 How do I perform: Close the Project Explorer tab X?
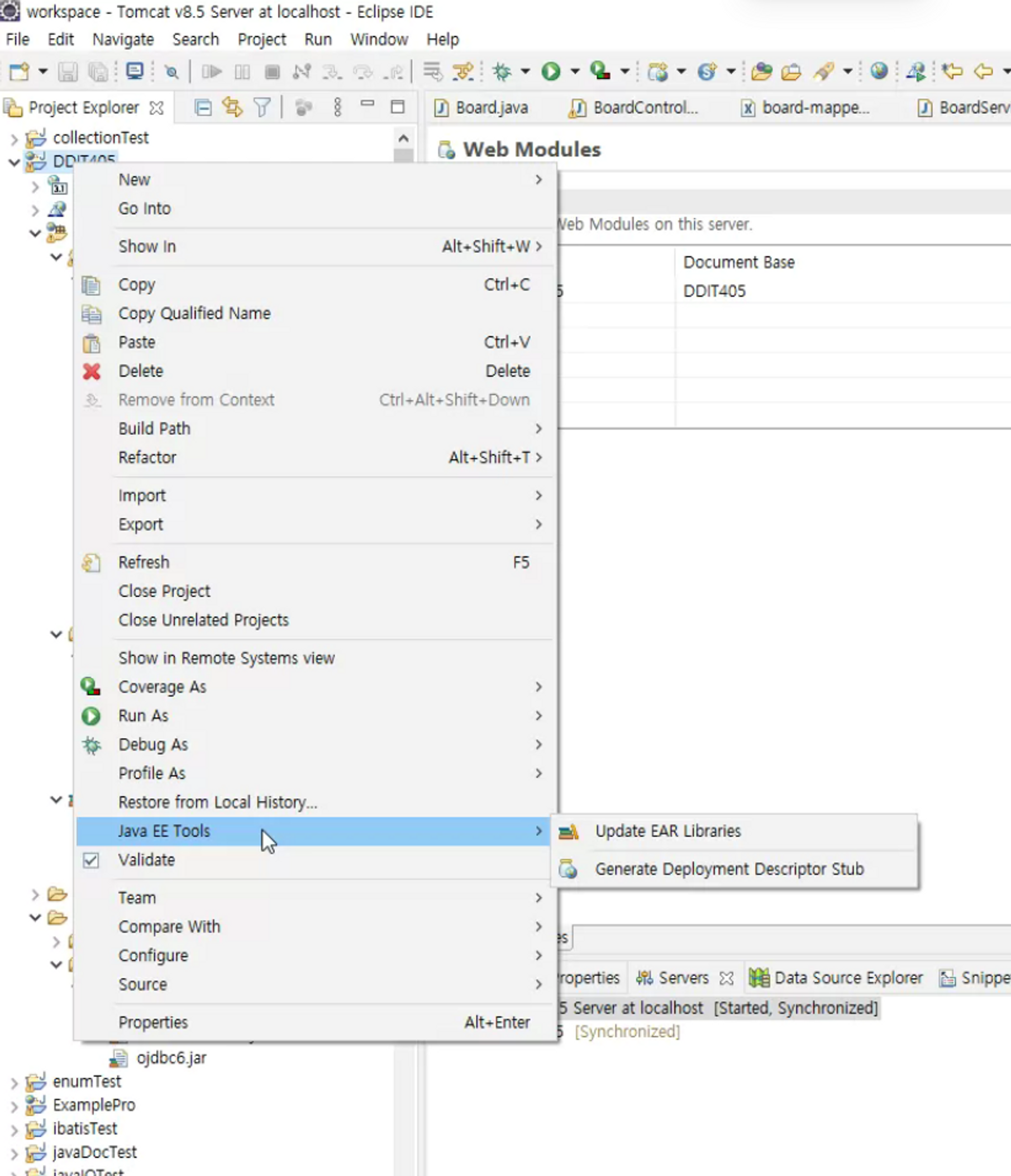[156, 108]
